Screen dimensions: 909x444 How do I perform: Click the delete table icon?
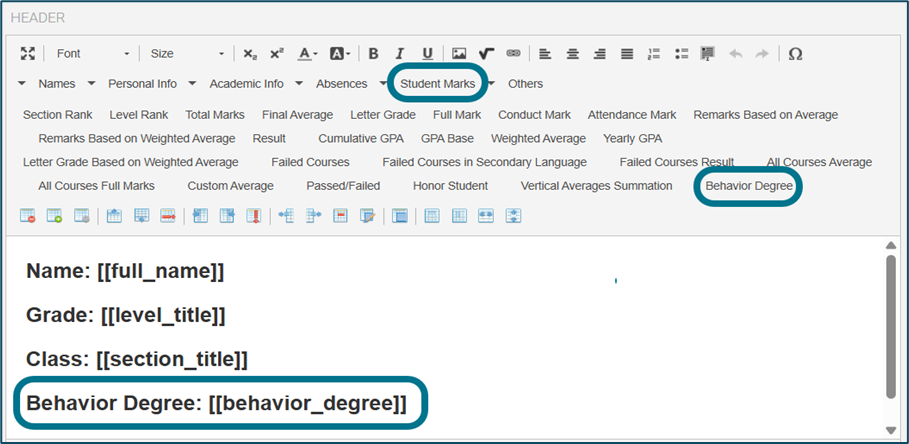(28, 215)
